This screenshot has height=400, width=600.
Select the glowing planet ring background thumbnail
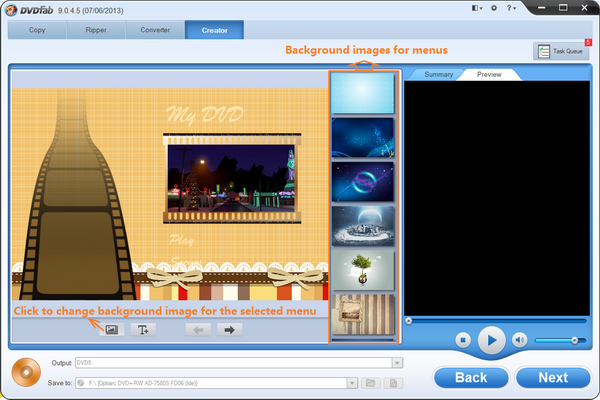click(x=362, y=181)
